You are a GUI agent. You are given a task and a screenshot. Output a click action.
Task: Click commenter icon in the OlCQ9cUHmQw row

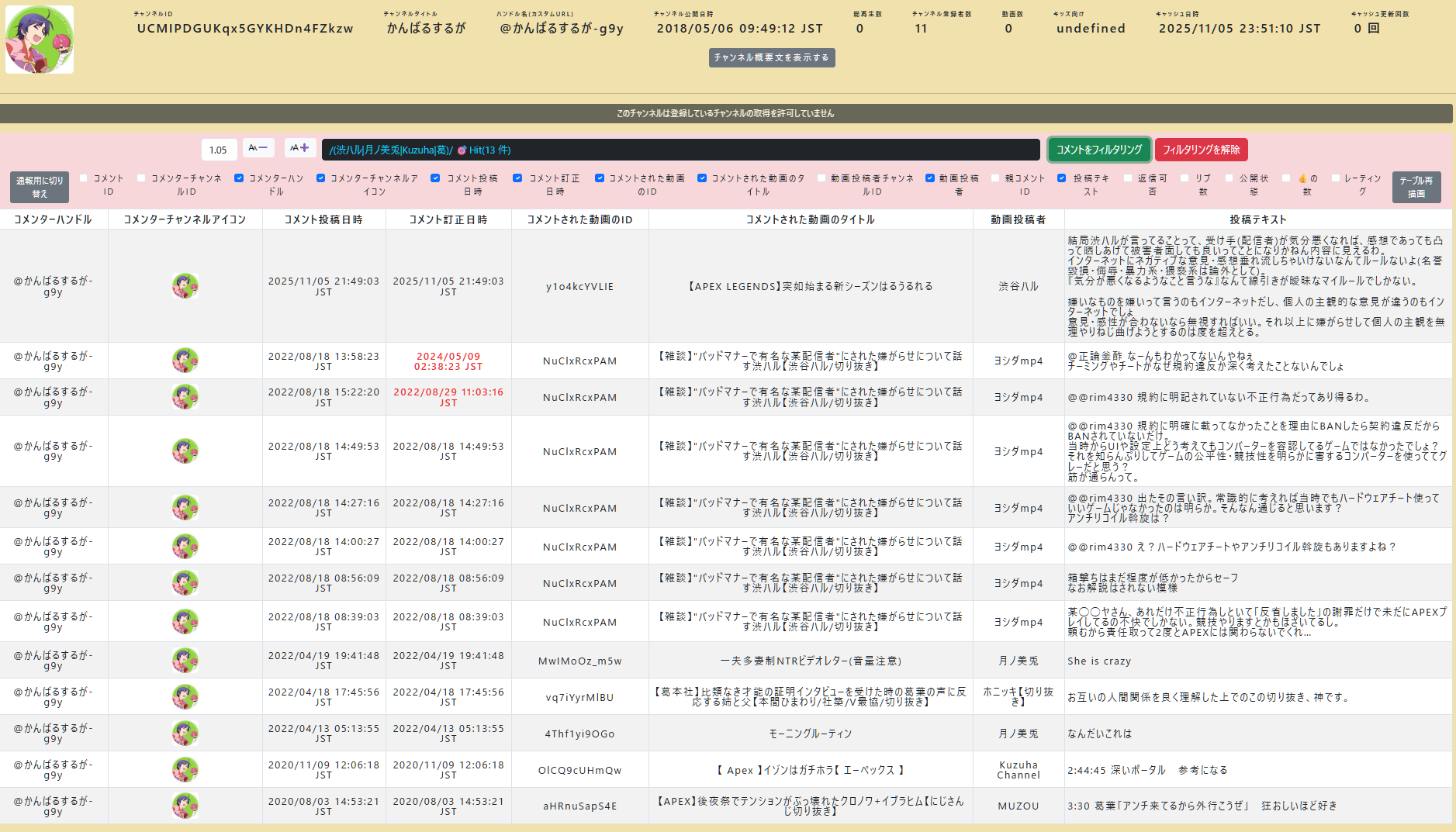click(x=185, y=769)
